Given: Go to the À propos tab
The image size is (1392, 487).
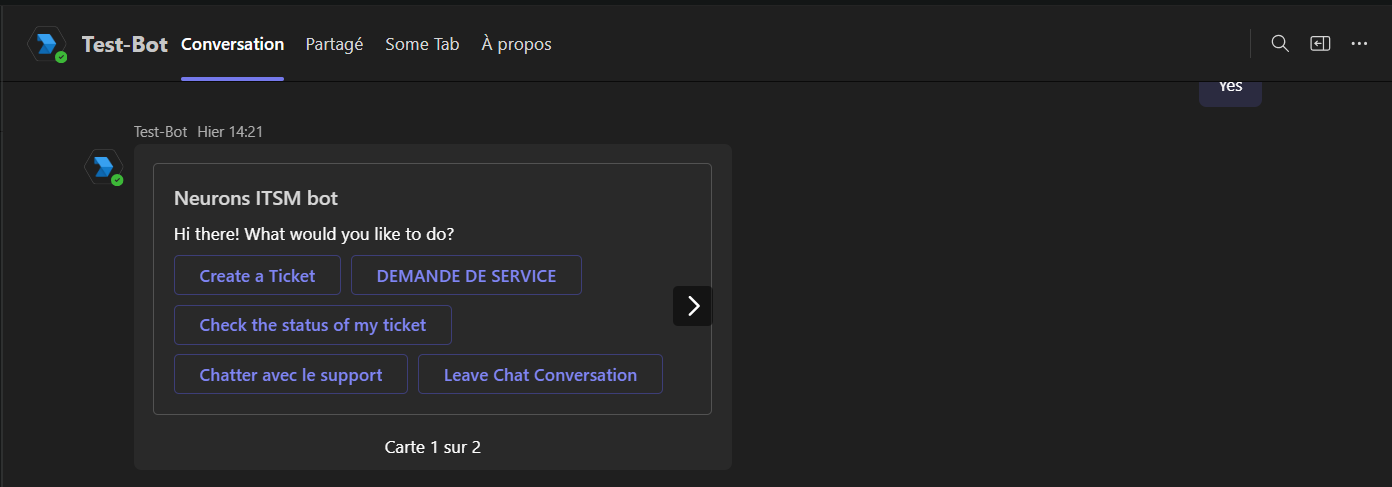Looking at the screenshot, I should coord(516,44).
